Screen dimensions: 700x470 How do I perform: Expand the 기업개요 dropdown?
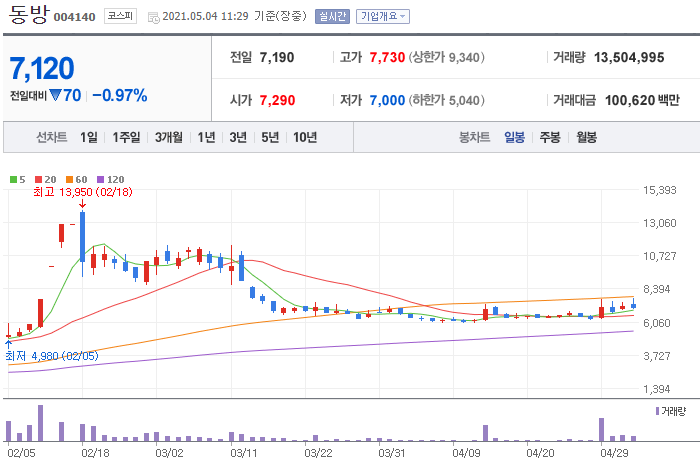coord(383,17)
